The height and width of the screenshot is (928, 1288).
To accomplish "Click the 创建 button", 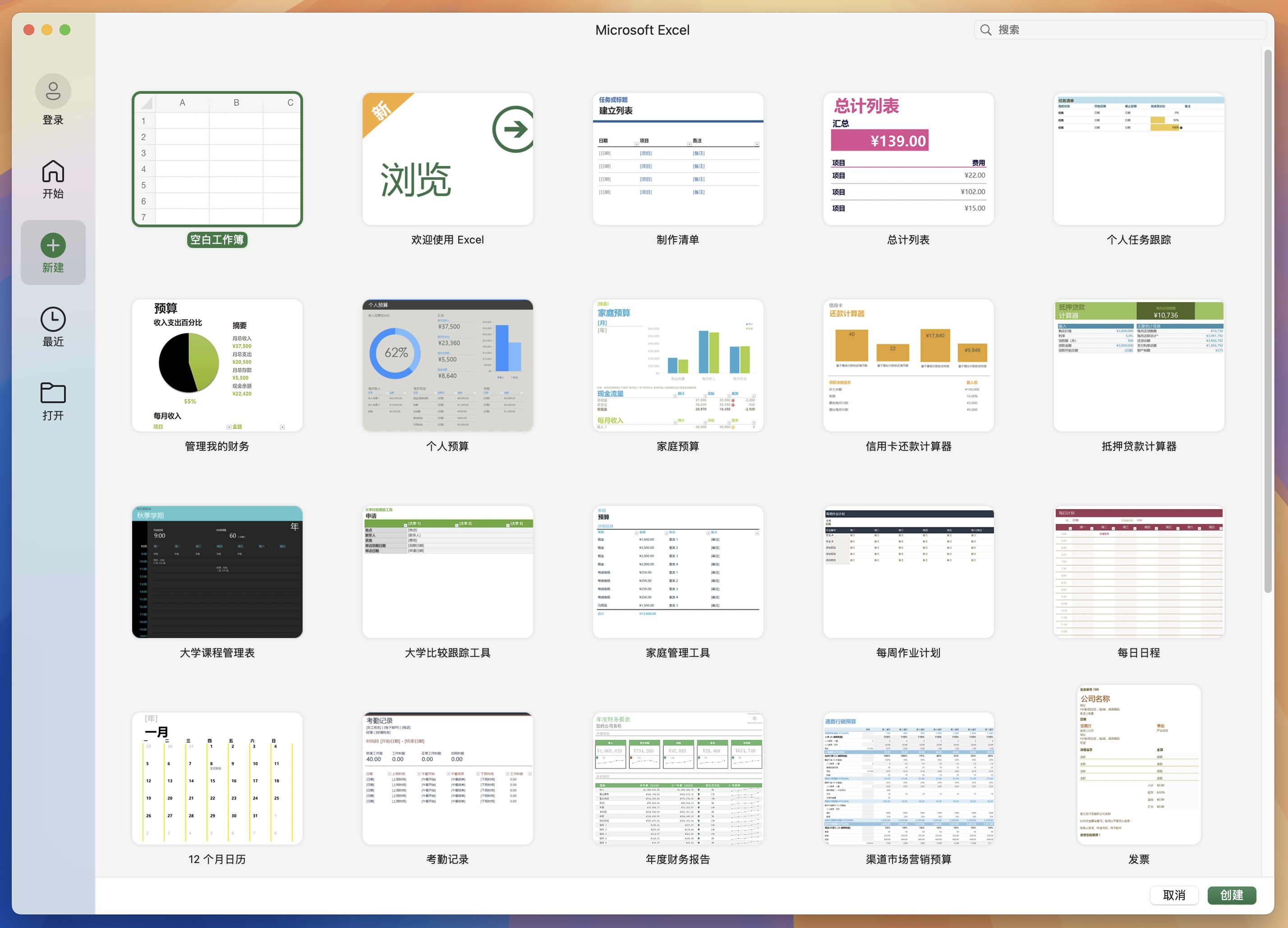I will [1231, 895].
